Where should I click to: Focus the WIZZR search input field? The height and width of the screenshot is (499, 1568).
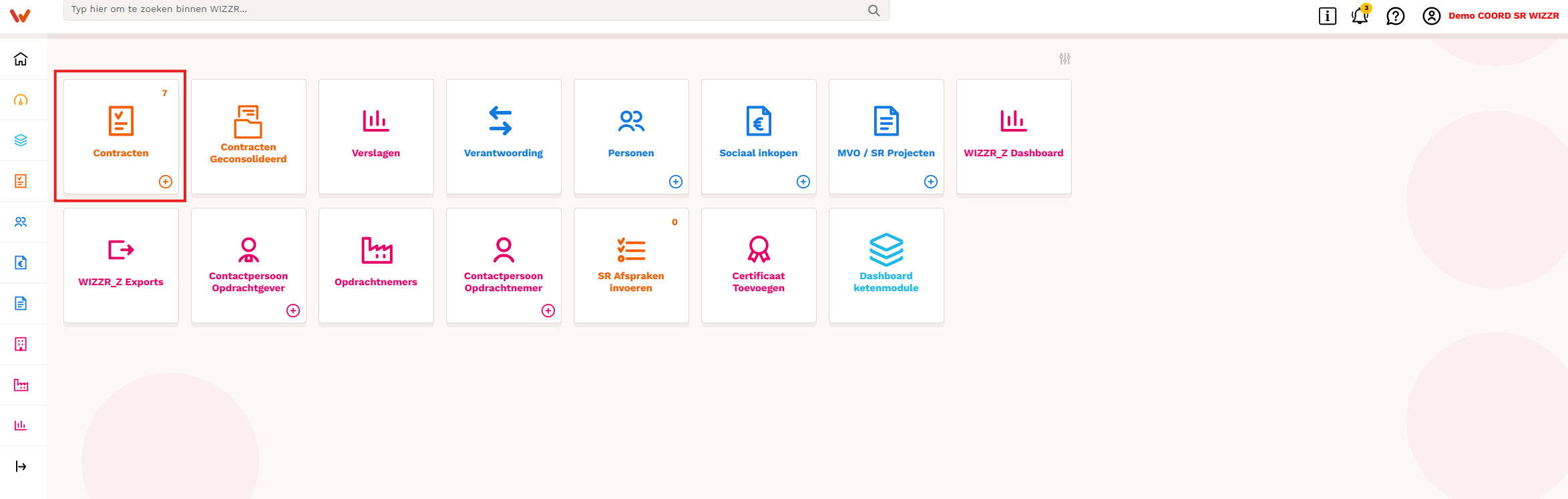[476, 10]
